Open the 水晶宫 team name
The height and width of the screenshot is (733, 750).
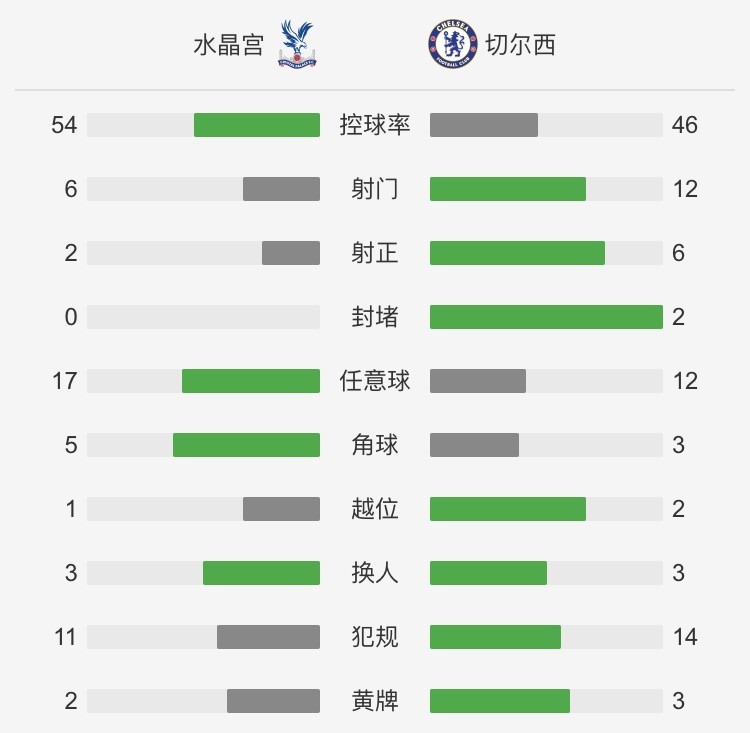[x=229, y=45]
